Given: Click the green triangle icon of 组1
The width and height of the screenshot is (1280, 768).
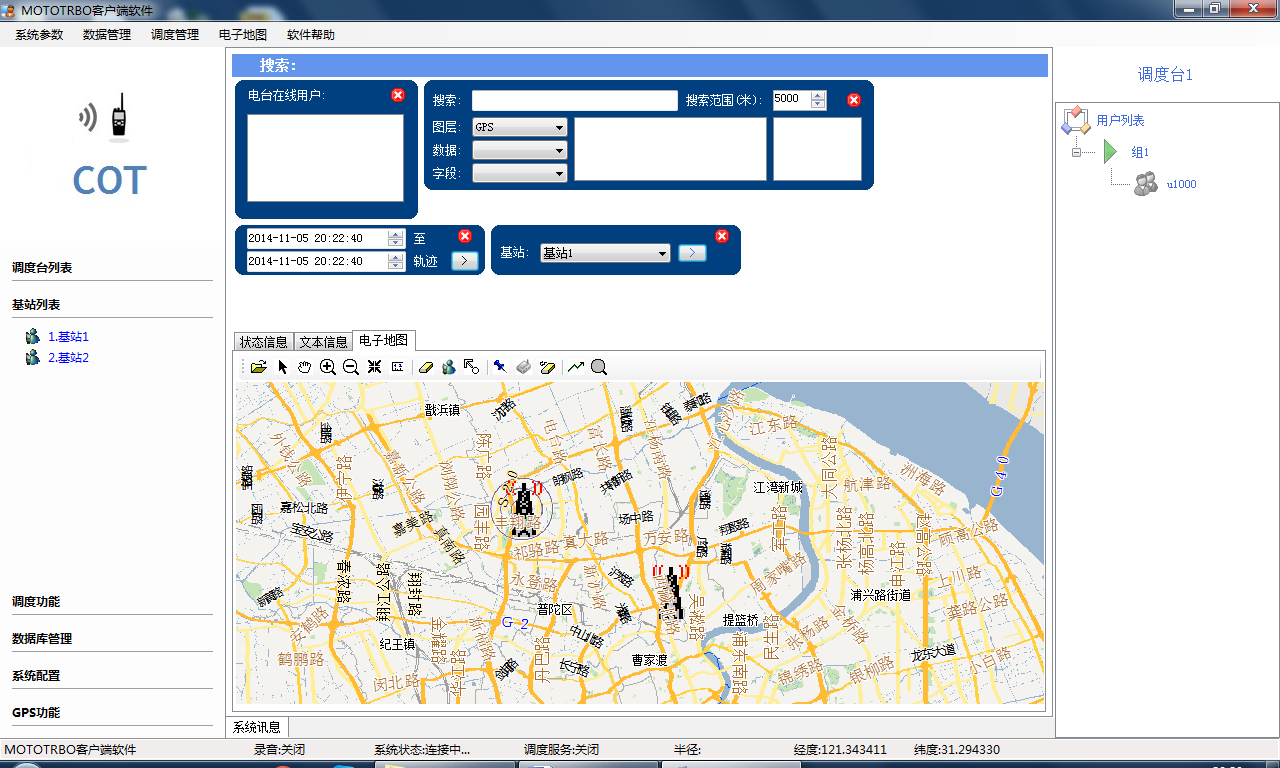Looking at the screenshot, I should tap(1110, 152).
